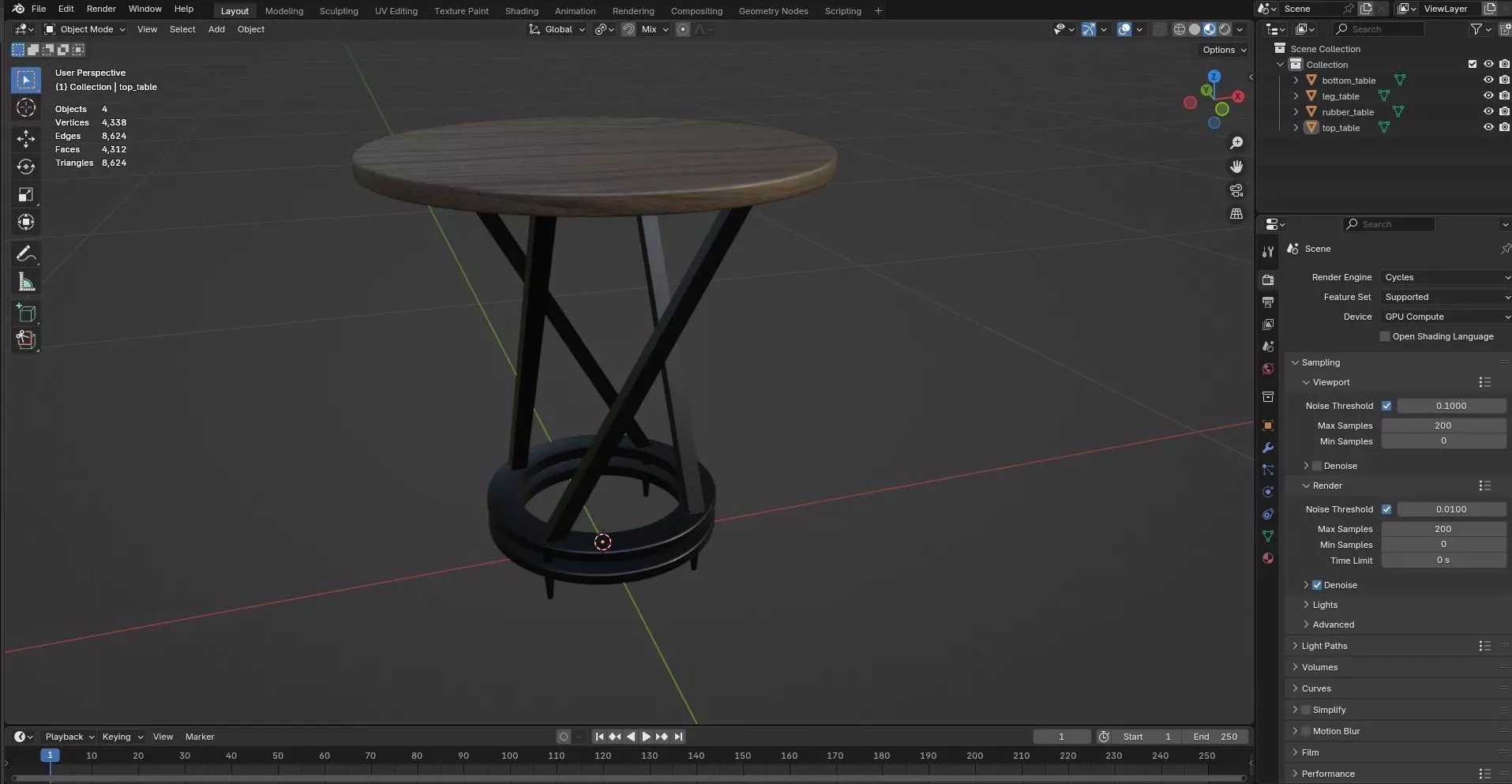This screenshot has width=1512, height=784.
Task: Activate the Annotate tool
Action: point(26,254)
